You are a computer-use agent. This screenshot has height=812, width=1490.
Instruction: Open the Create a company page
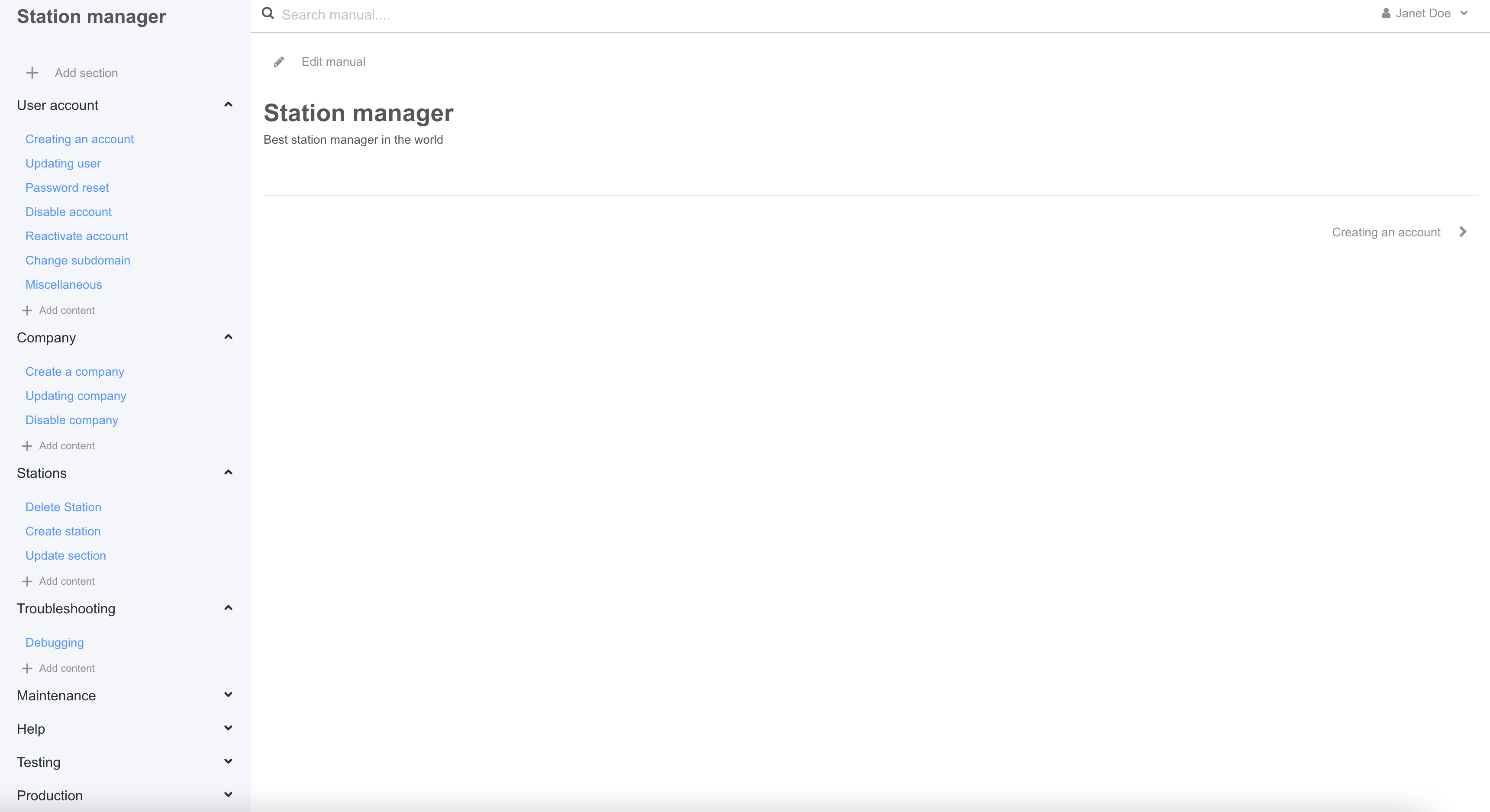click(74, 372)
